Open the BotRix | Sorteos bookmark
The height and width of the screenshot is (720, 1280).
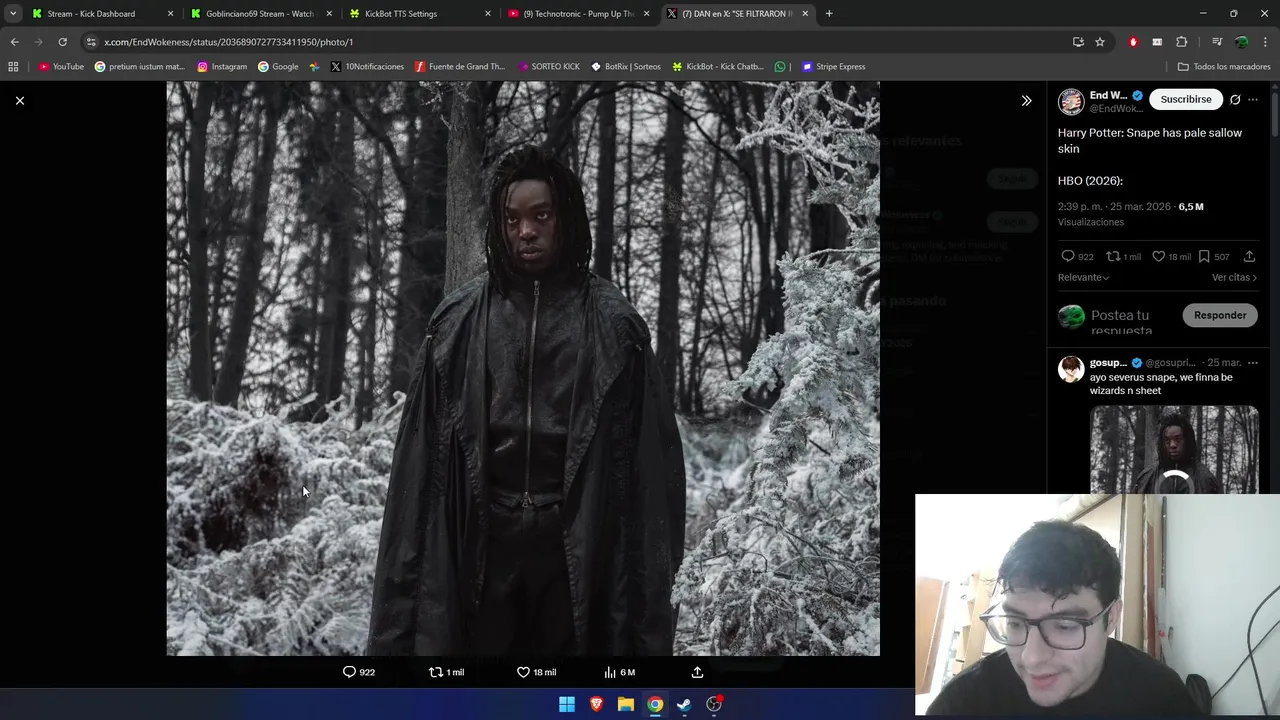(626, 66)
